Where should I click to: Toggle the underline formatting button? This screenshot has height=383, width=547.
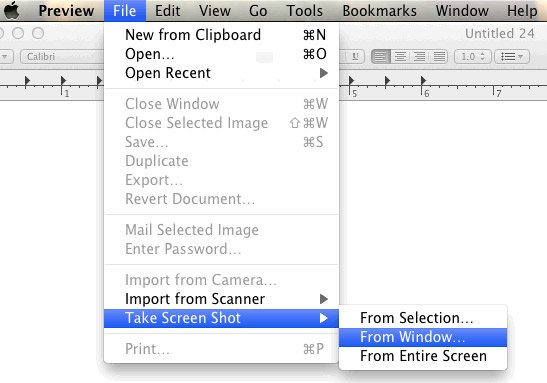[355, 56]
